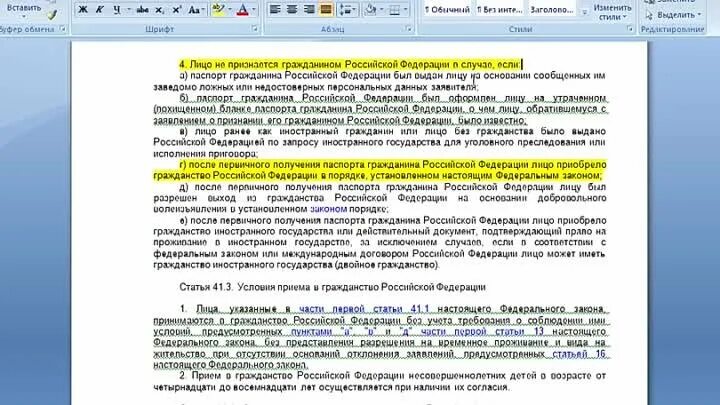Open font color dropdown arrow
This screenshot has width=720, height=405.
[254, 9]
